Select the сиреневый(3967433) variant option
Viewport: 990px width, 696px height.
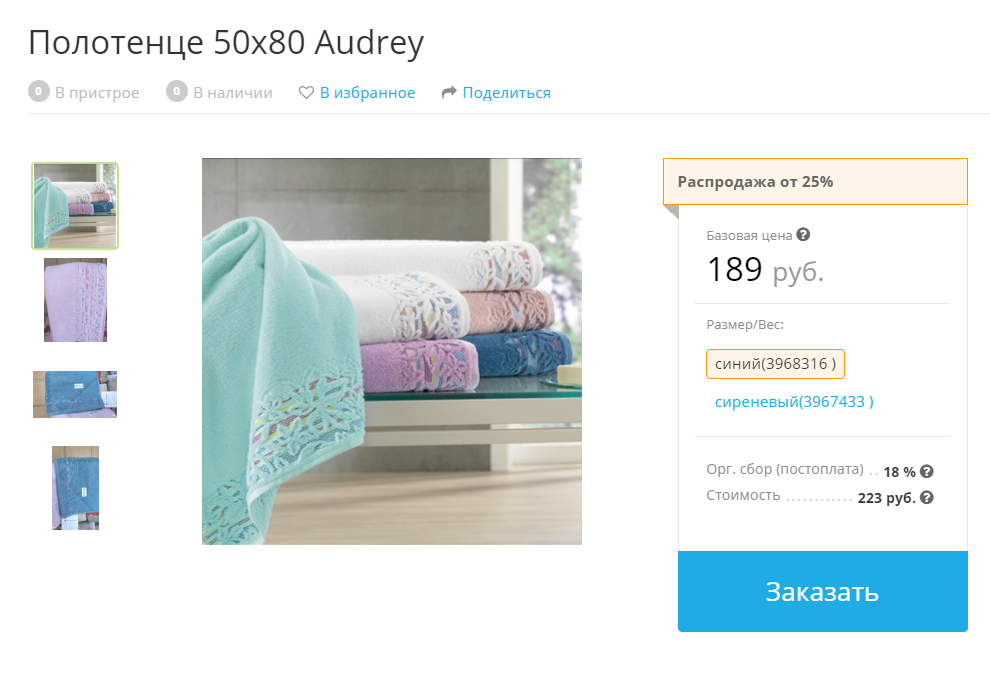(x=794, y=402)
